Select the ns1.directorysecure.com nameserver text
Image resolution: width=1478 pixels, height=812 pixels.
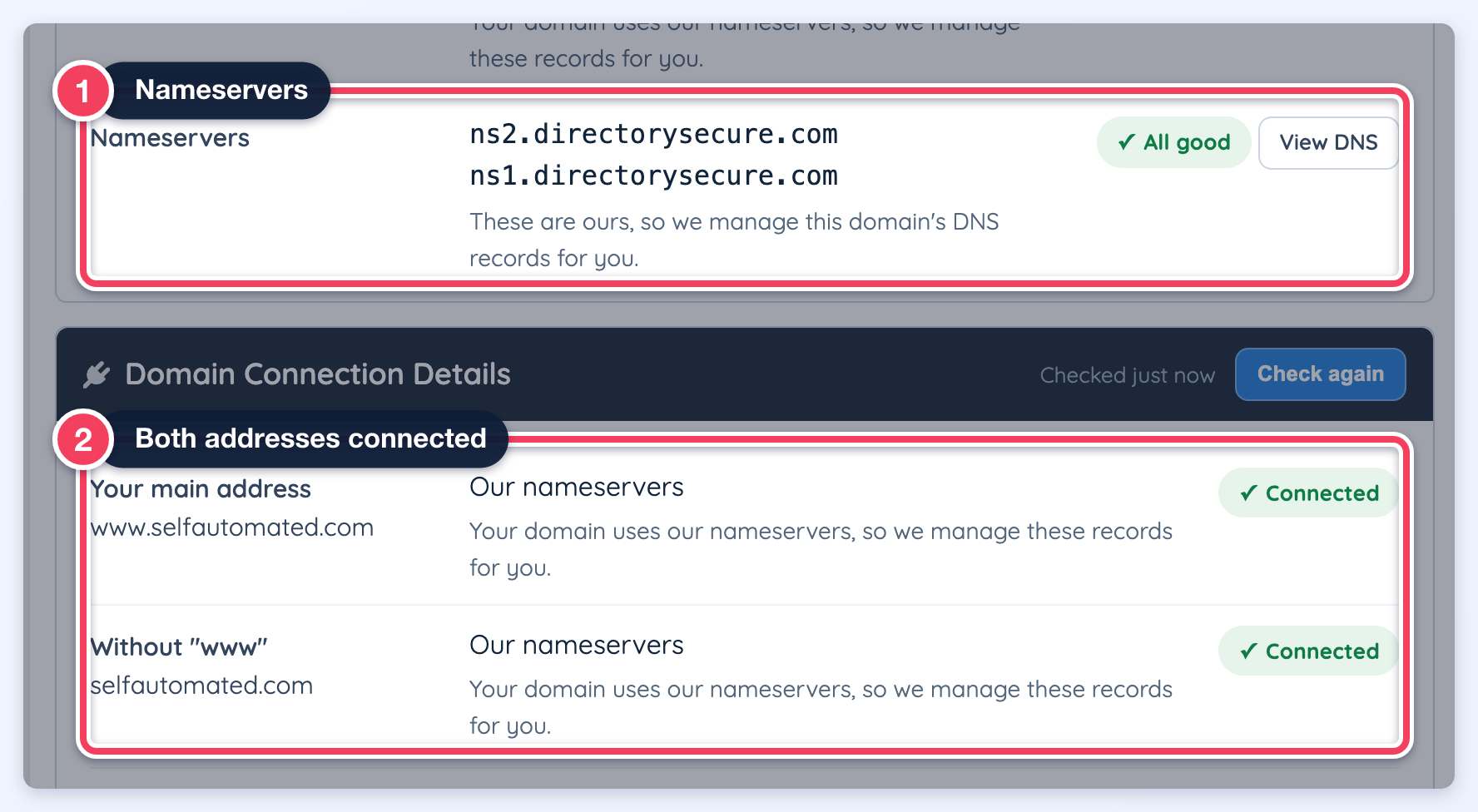[x=654, y=176]
